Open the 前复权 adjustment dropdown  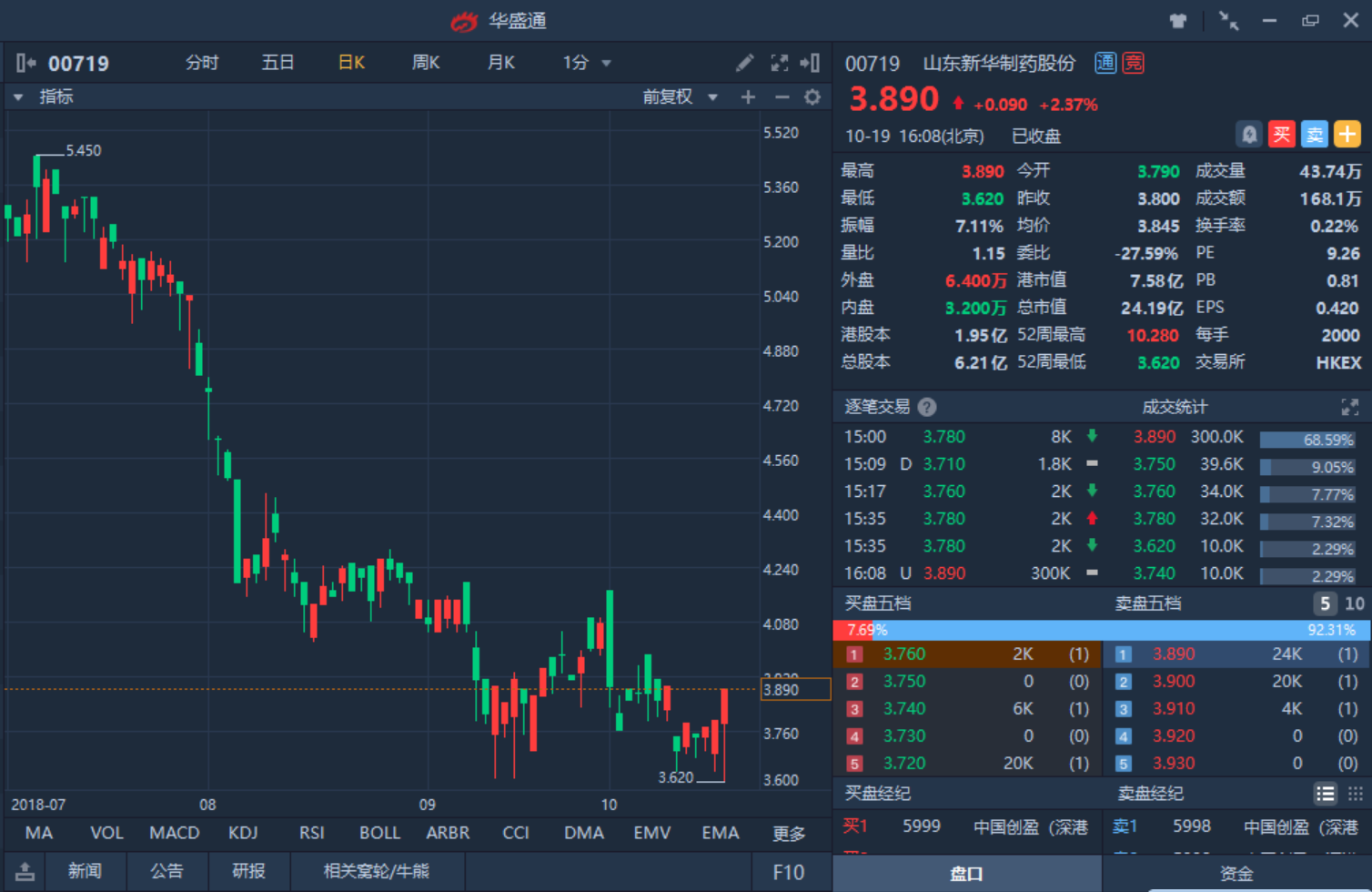point(680,96)
